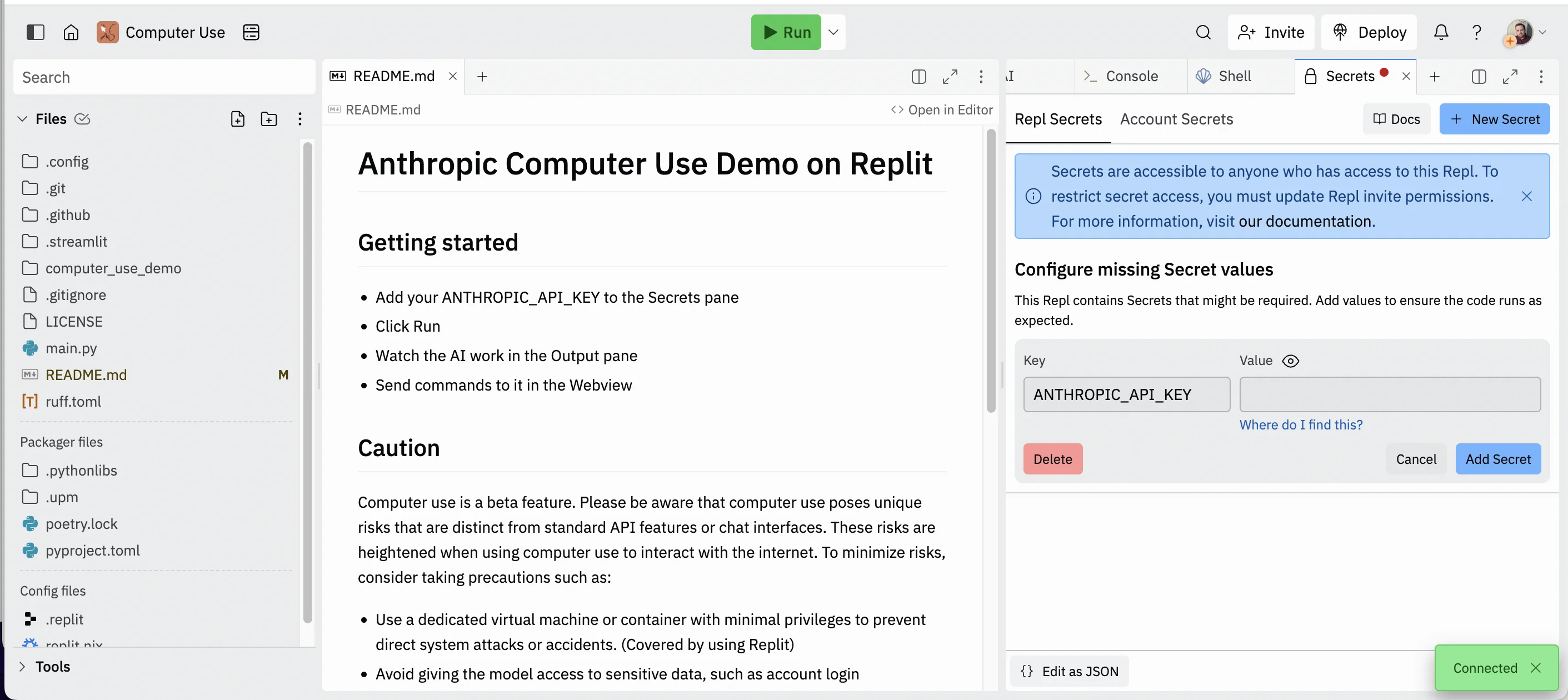Close the Connected notification toast
1568x700 pixels.
pos(1536,668)
